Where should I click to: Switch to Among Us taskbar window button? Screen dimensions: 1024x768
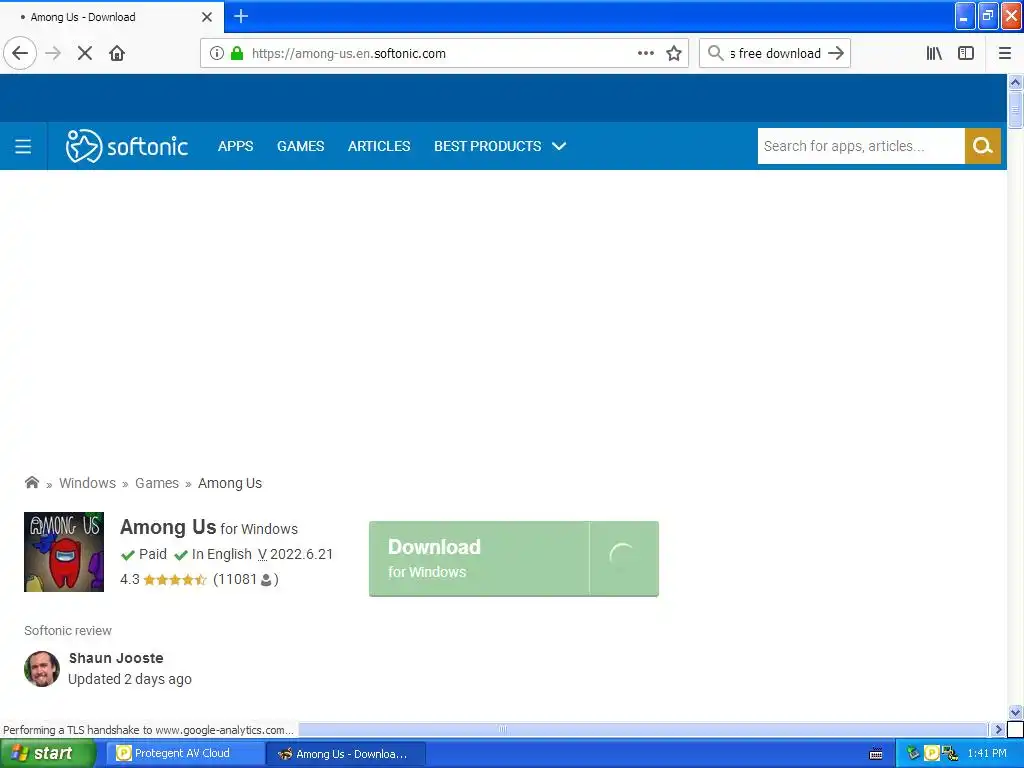coord(345,754)
